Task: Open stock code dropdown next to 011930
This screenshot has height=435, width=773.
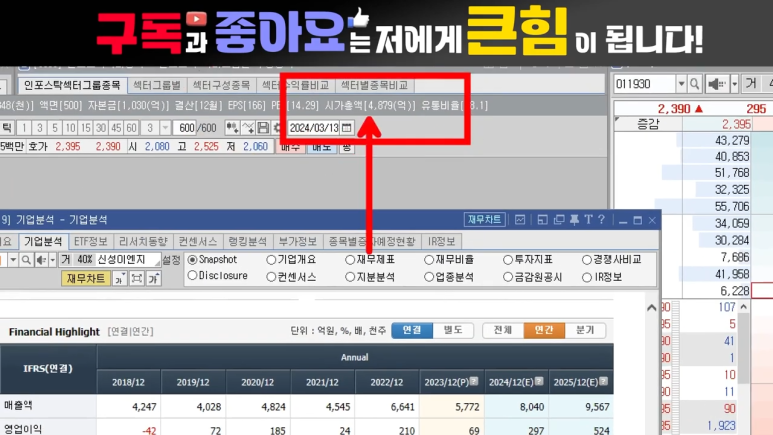Action: point(681,84)
